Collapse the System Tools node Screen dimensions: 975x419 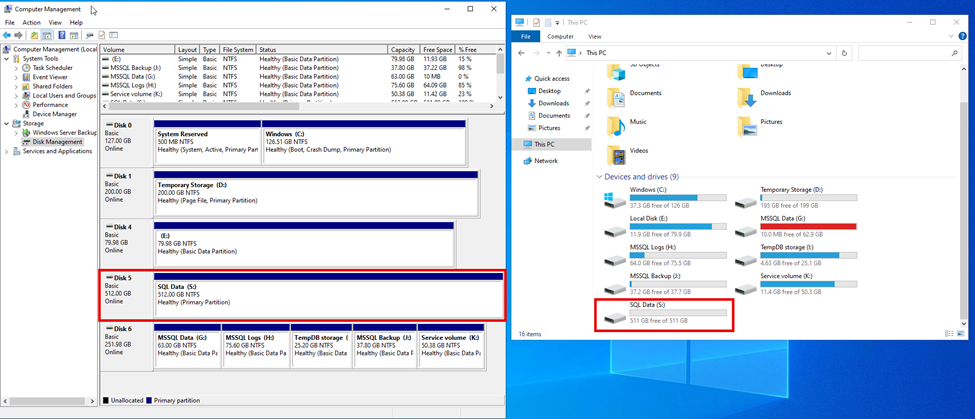(x=7, y=58)
